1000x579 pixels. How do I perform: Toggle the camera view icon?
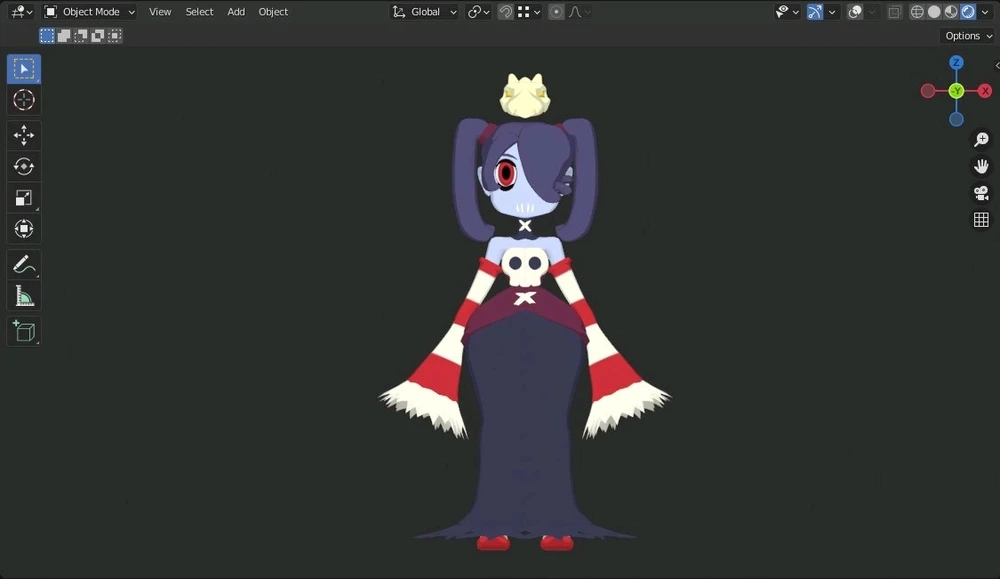click(x=981, y=193)
